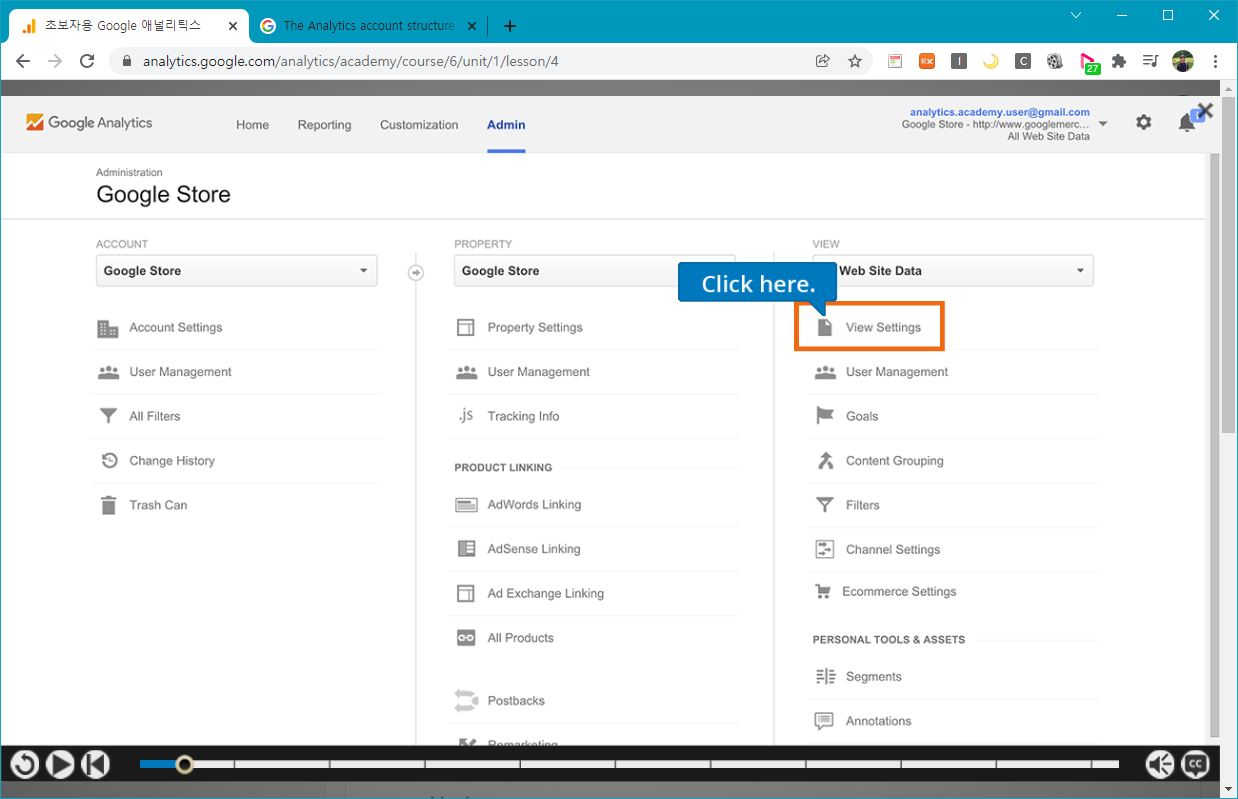
Task: Open the Customization tab
Action: tap(419, 125)
